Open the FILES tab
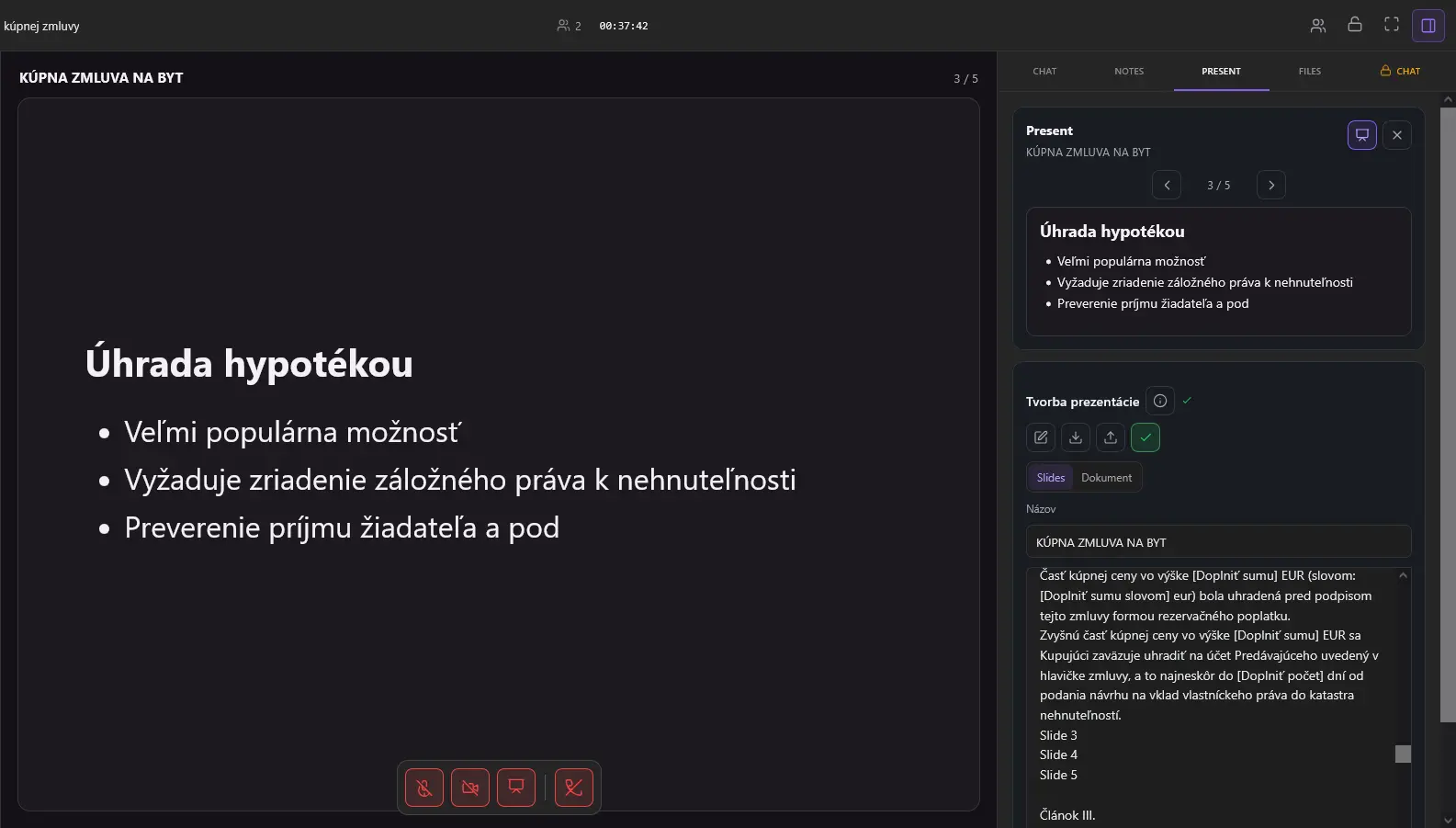 (x=1310, y=71)
